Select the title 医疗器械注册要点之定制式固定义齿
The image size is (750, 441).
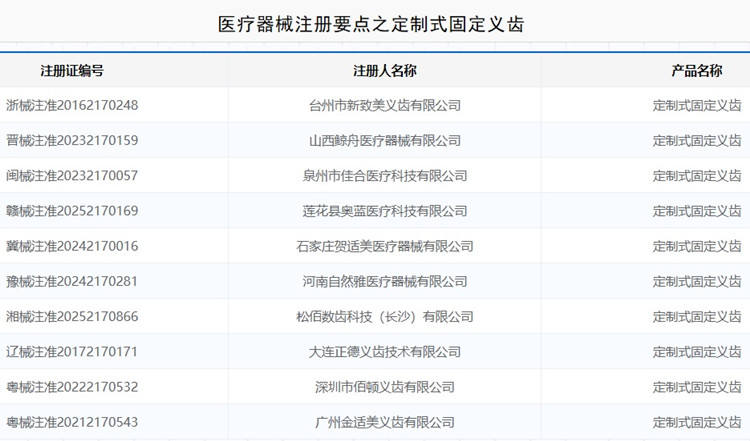(x=371, y=24)
